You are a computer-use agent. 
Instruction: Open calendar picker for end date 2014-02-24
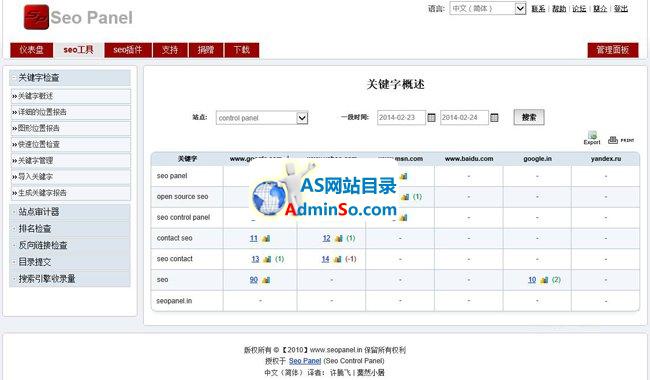[494, 118]
